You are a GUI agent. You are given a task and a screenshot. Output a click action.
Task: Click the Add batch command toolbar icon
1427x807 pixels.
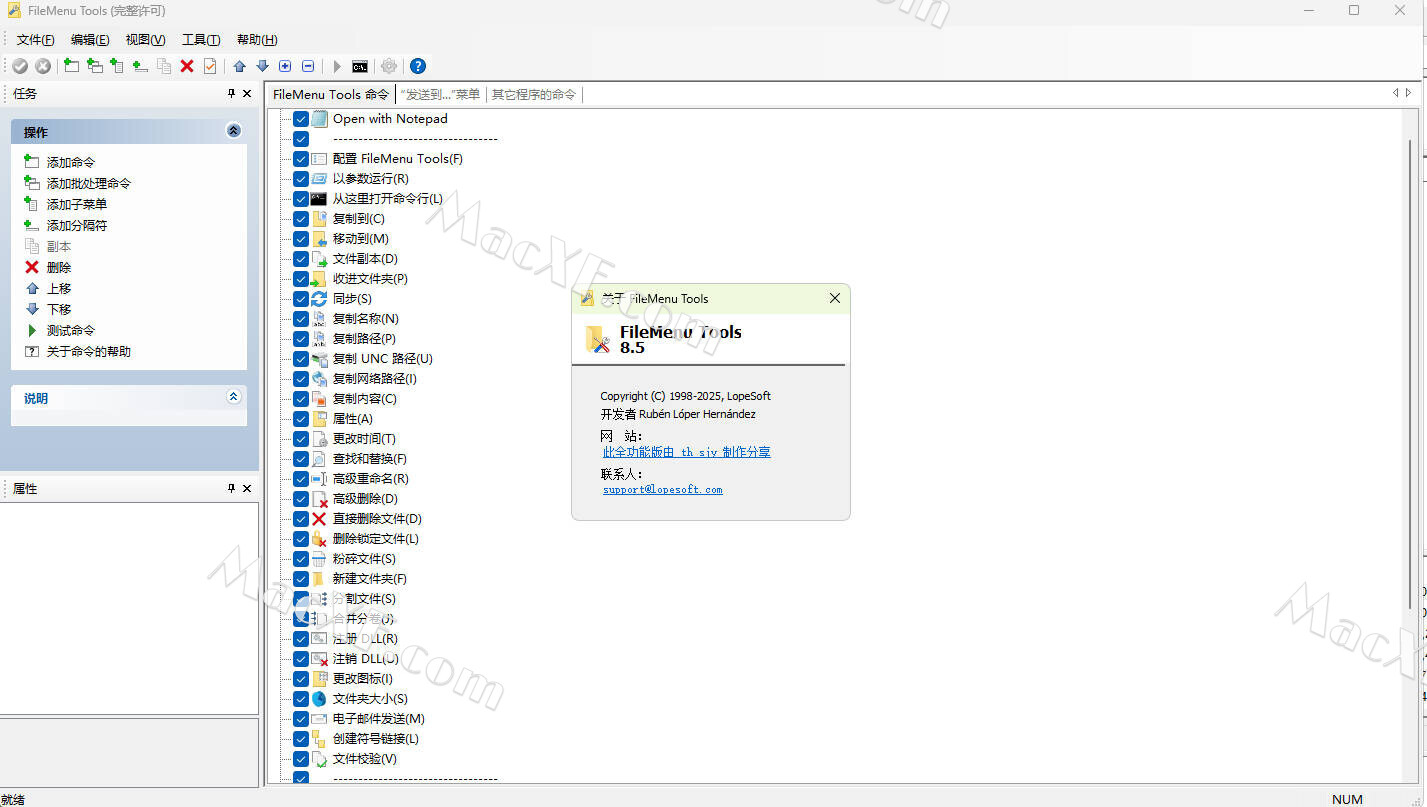95,66
